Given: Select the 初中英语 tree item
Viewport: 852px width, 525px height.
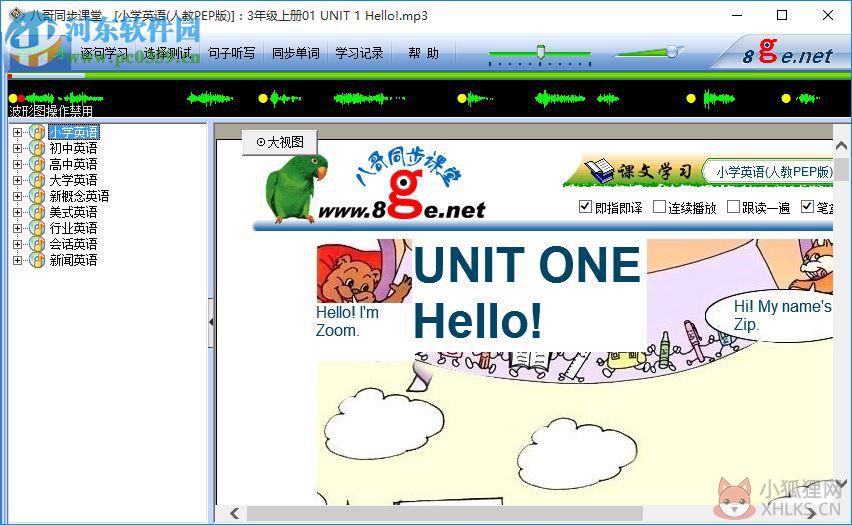Looking at the screenshot, I should pos(73,148).
